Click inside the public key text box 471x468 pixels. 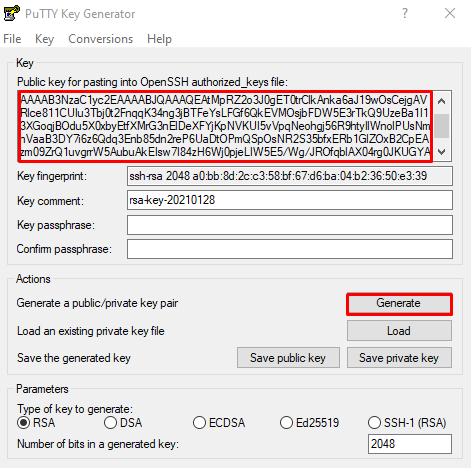(x=225, y=126)
